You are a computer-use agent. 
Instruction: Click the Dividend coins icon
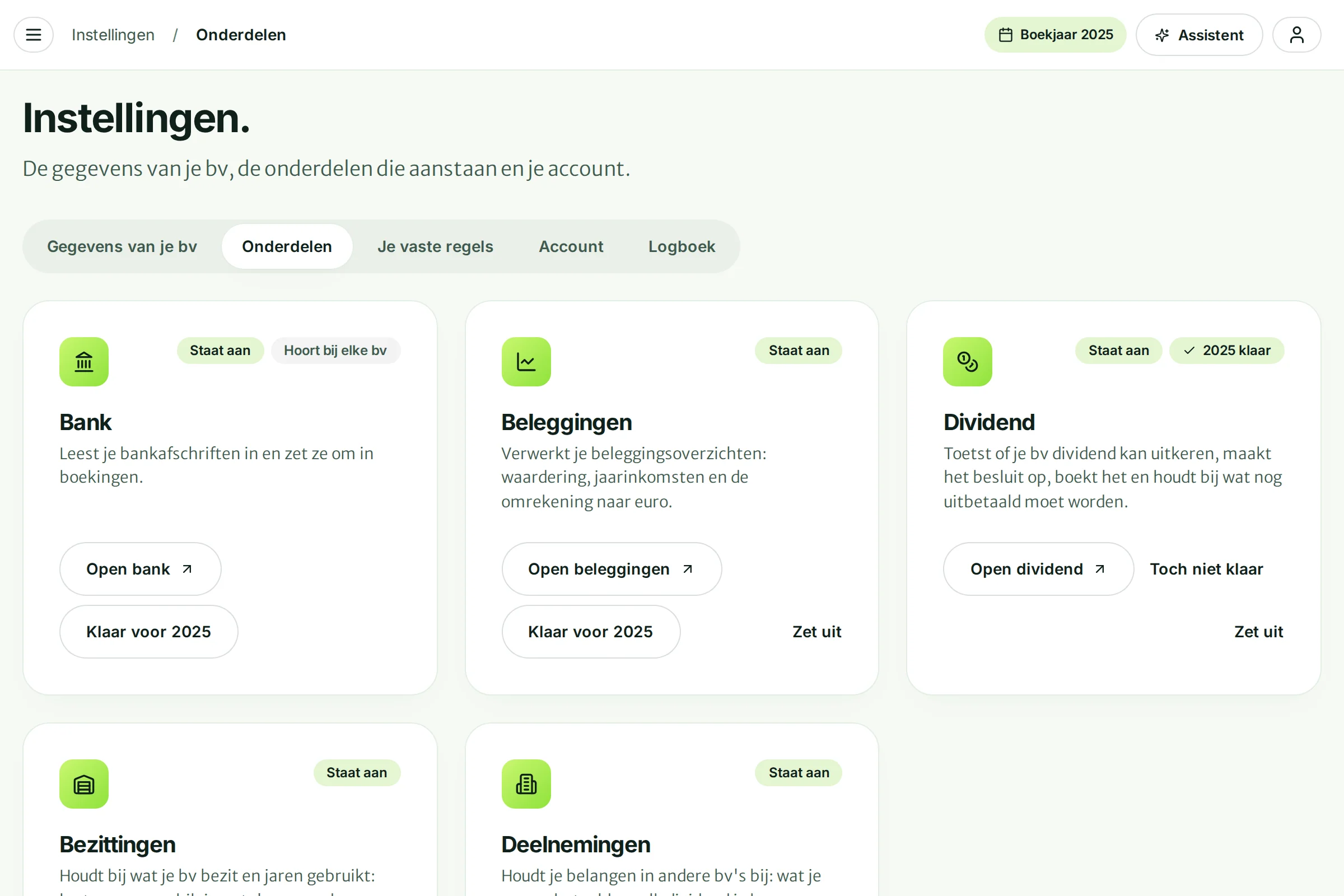point(968,362)
